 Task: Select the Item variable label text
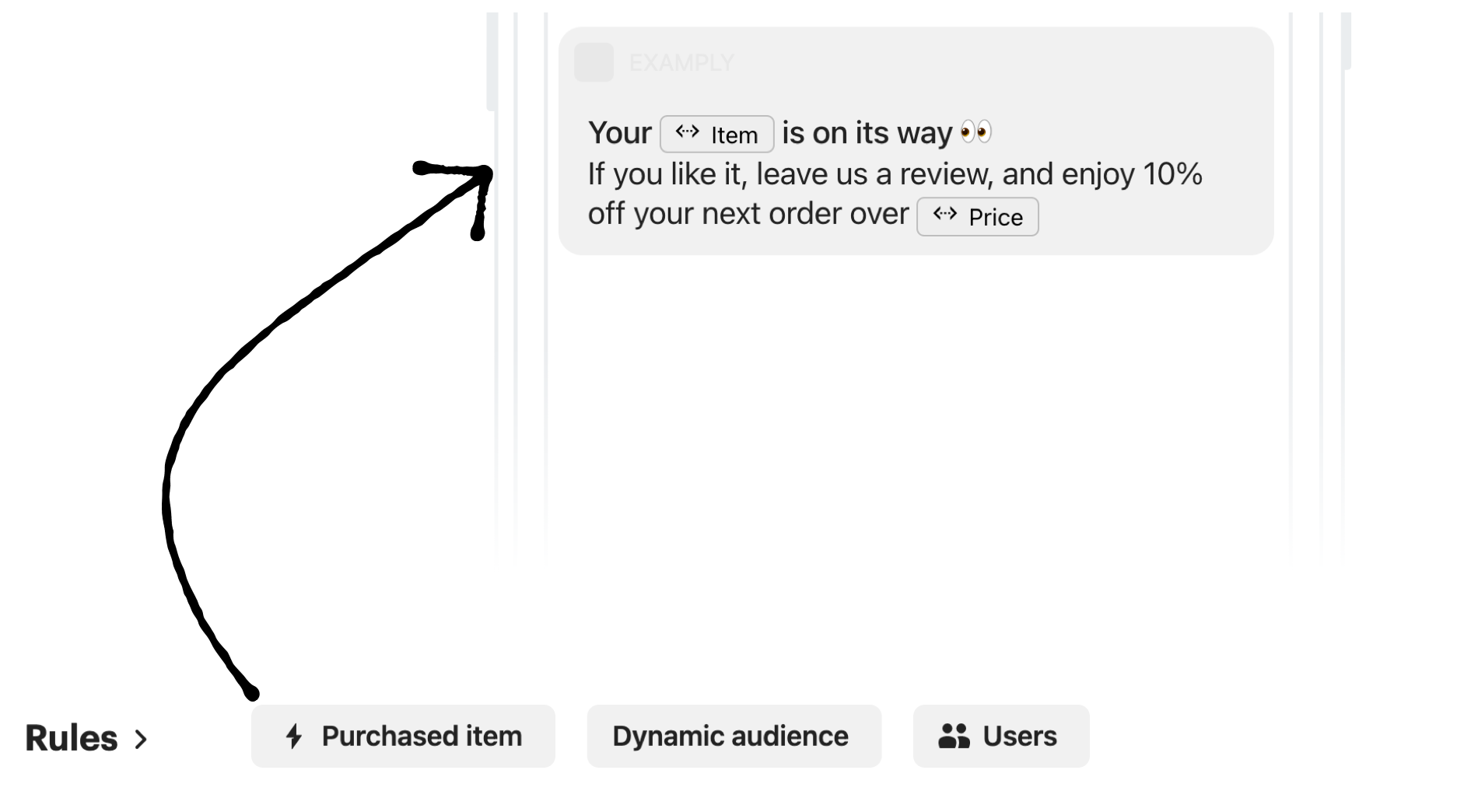(x=734, y=135)
